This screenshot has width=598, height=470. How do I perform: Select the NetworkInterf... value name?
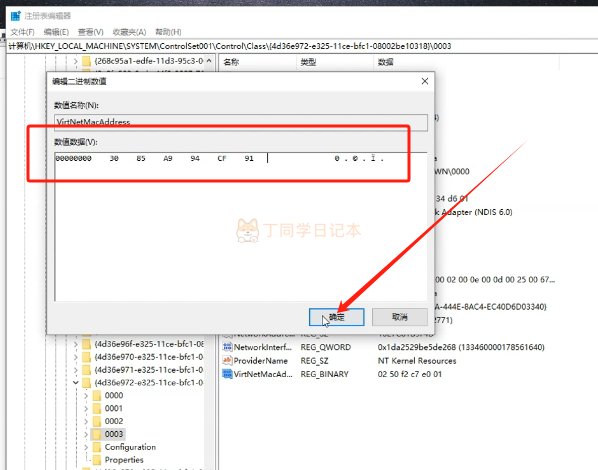263,347
